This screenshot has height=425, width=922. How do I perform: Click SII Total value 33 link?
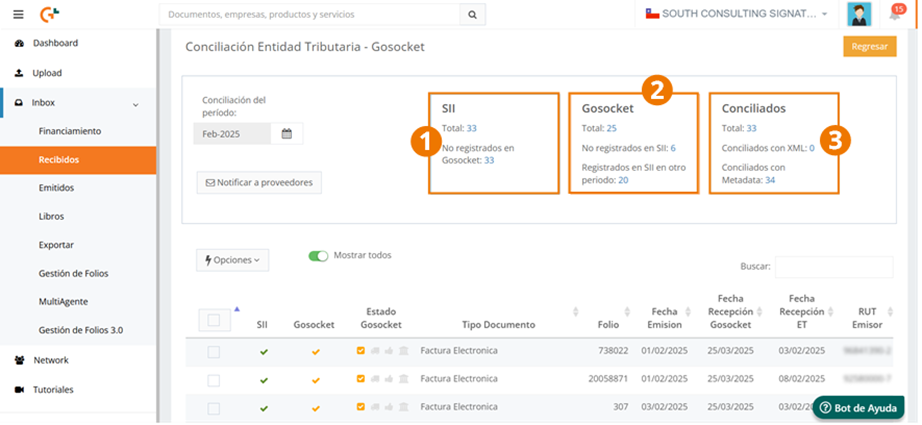click(472, 128)
